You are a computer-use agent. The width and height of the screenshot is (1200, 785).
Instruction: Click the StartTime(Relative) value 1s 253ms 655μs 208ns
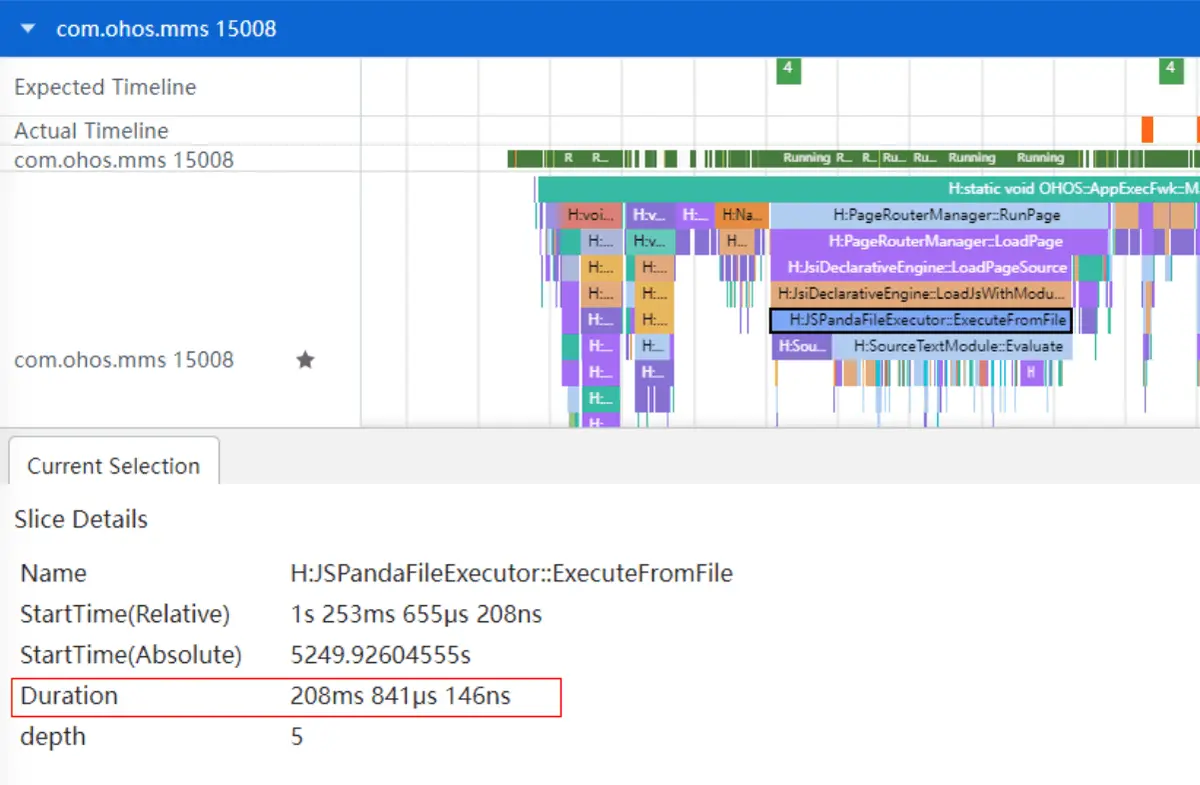tap(416, 614)
